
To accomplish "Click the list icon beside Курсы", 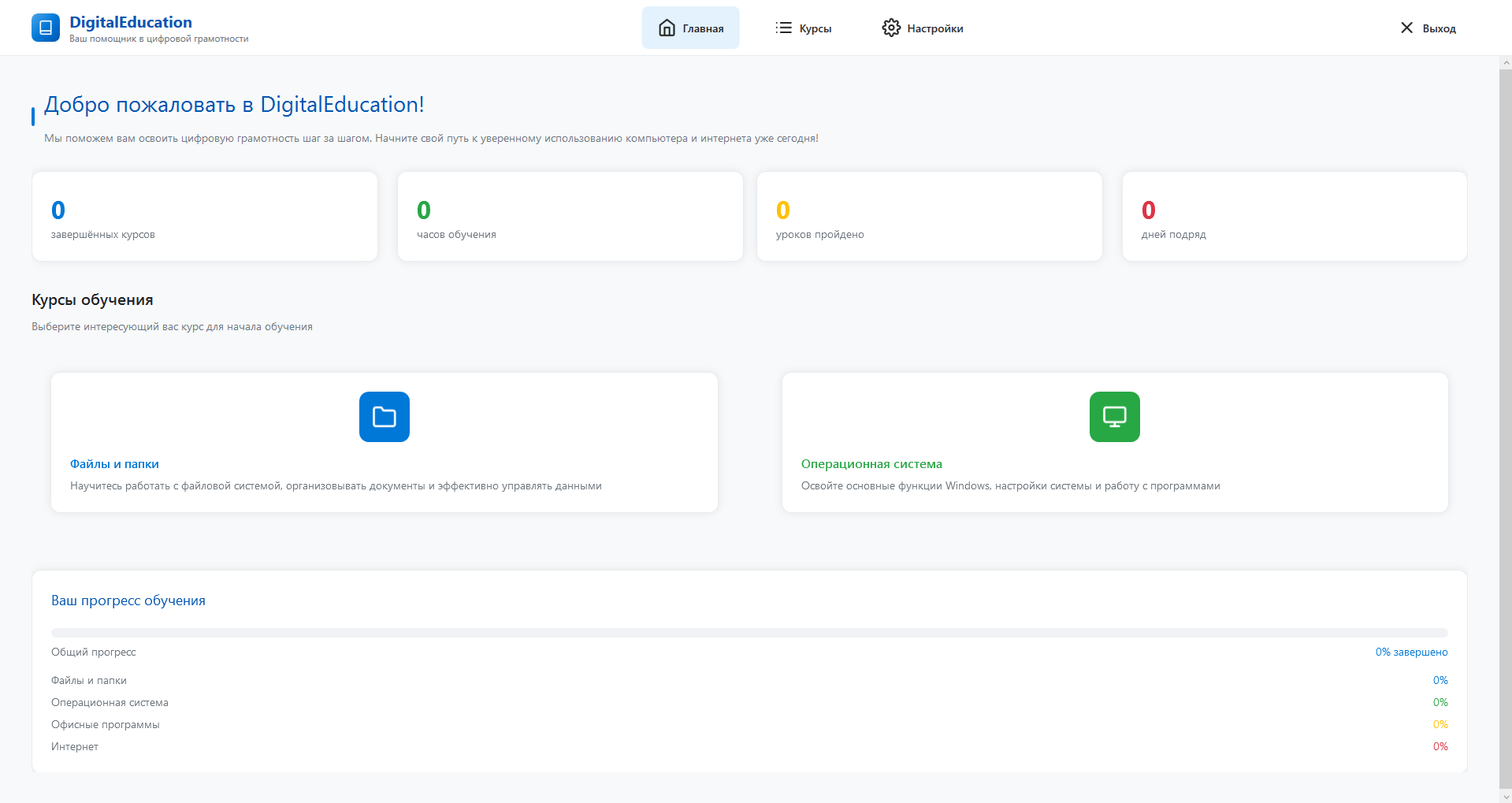I will tap(783, 28).
